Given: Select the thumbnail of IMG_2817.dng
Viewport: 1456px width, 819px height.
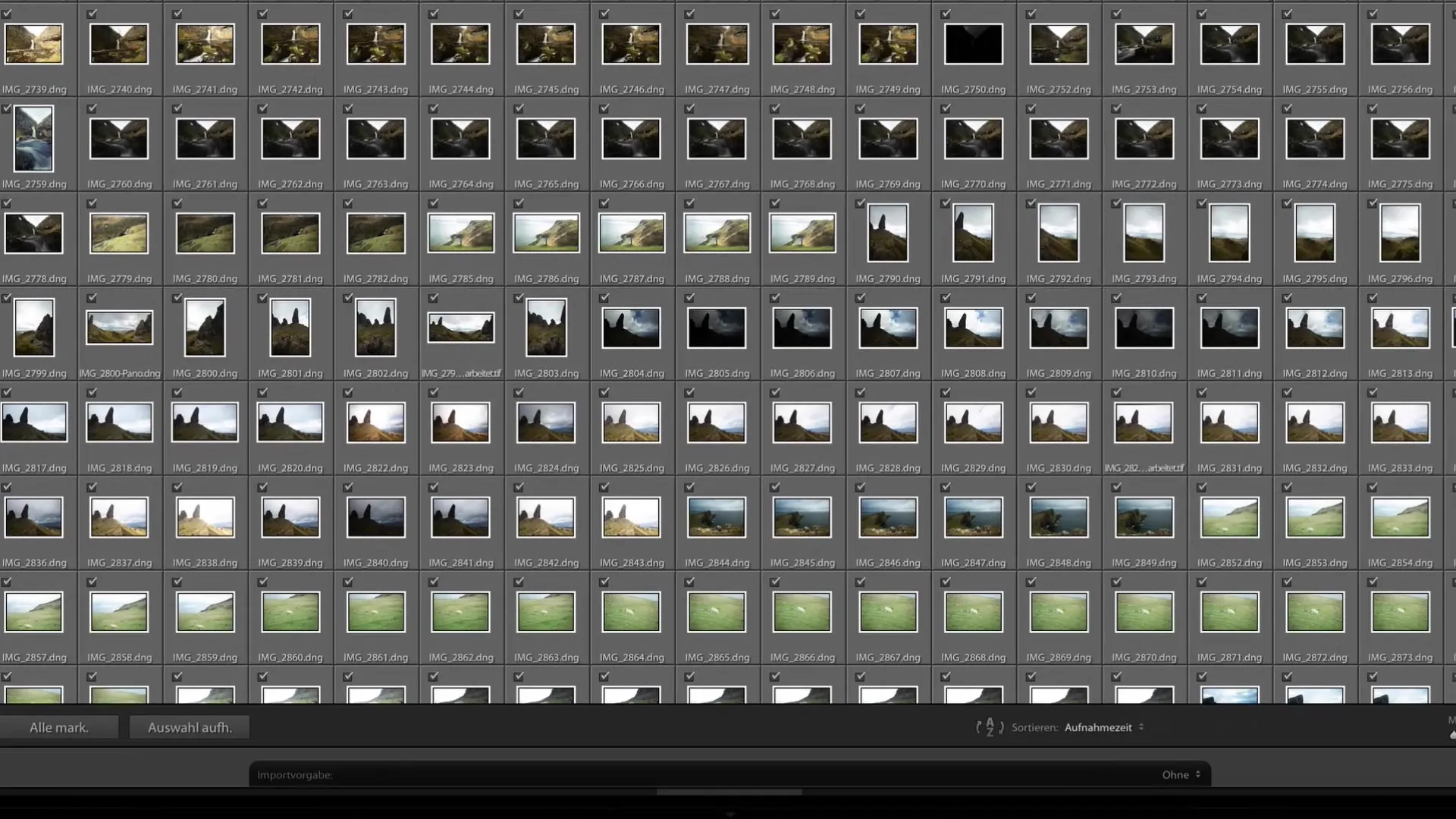Looking at the screenshot, I should pos(33,422).
